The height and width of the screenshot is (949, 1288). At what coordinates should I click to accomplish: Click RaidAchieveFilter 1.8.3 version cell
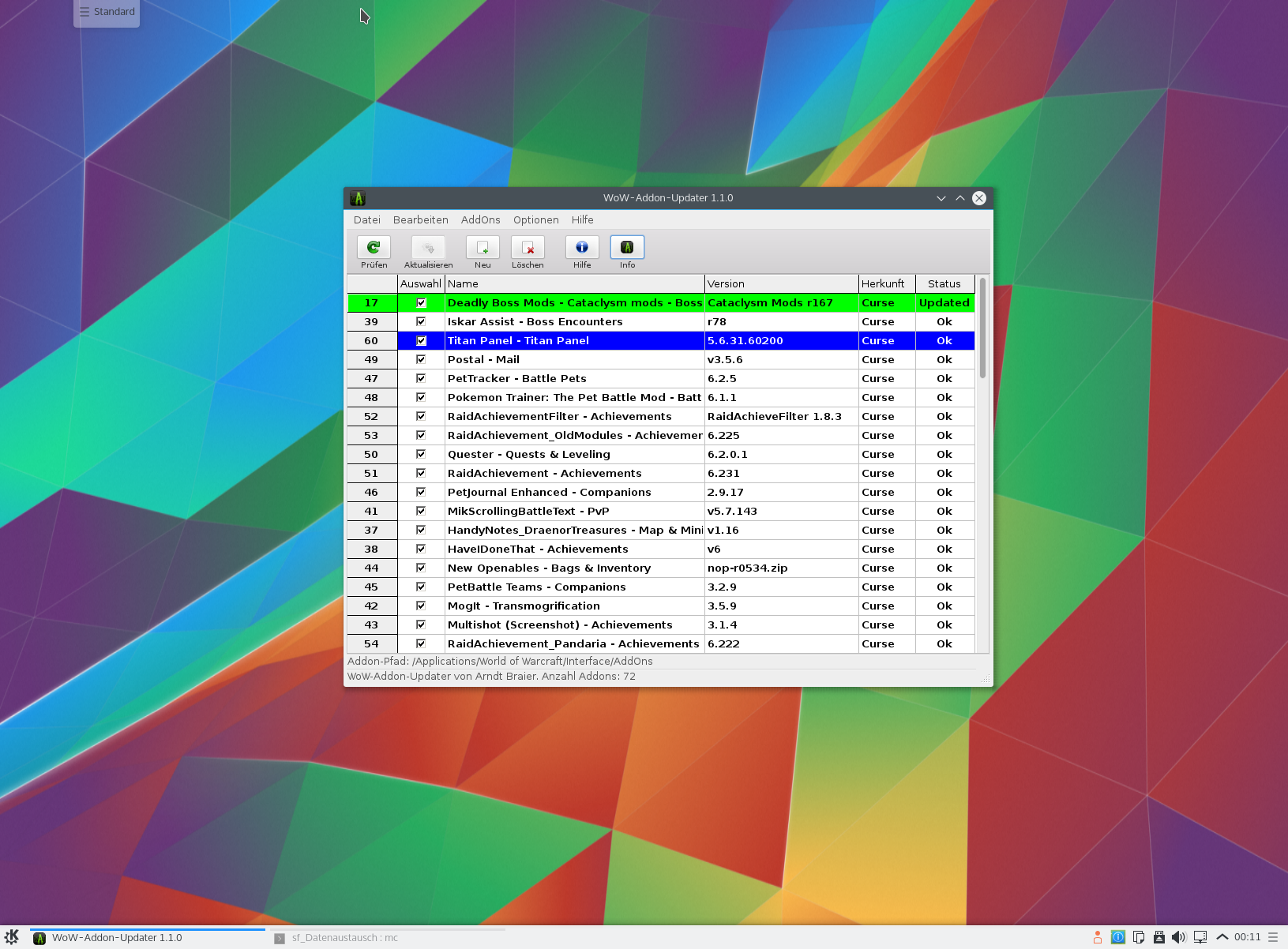coord(781,416)
